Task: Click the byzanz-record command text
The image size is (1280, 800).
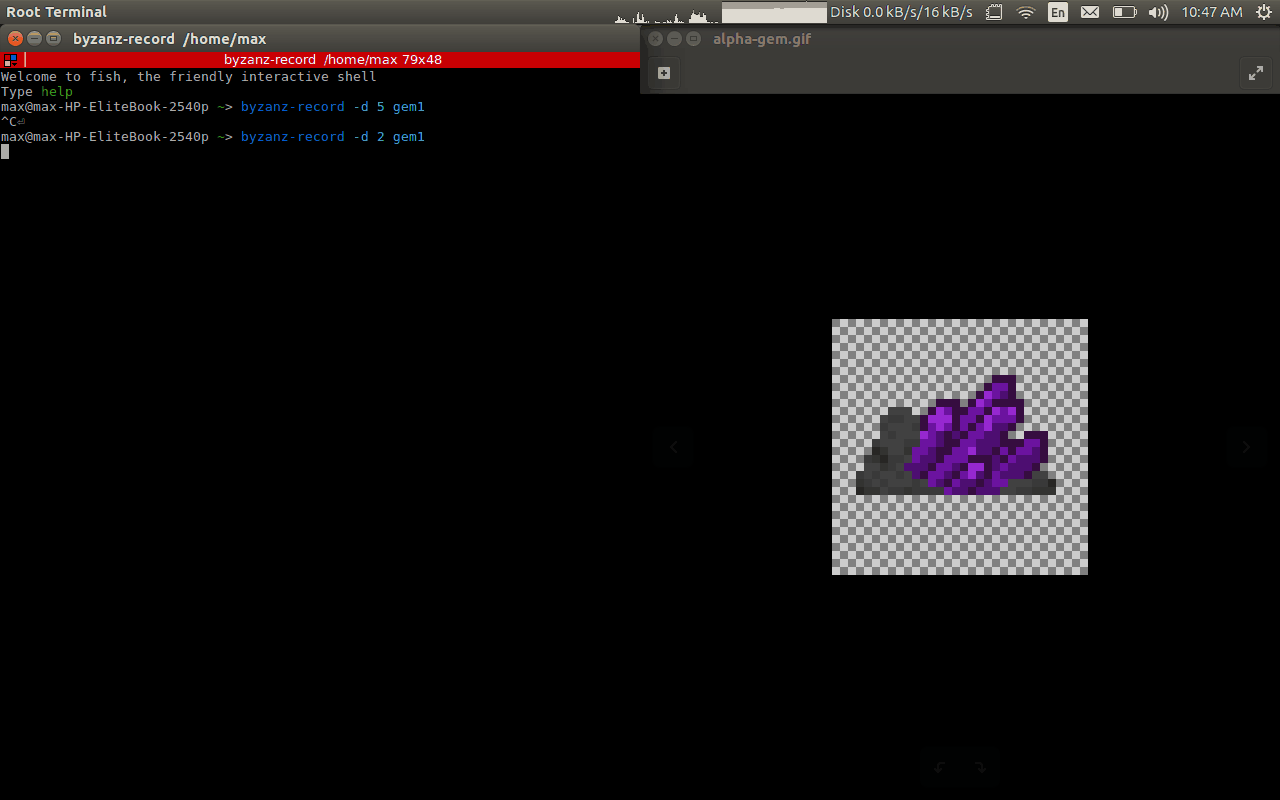Action: [292, 136]
